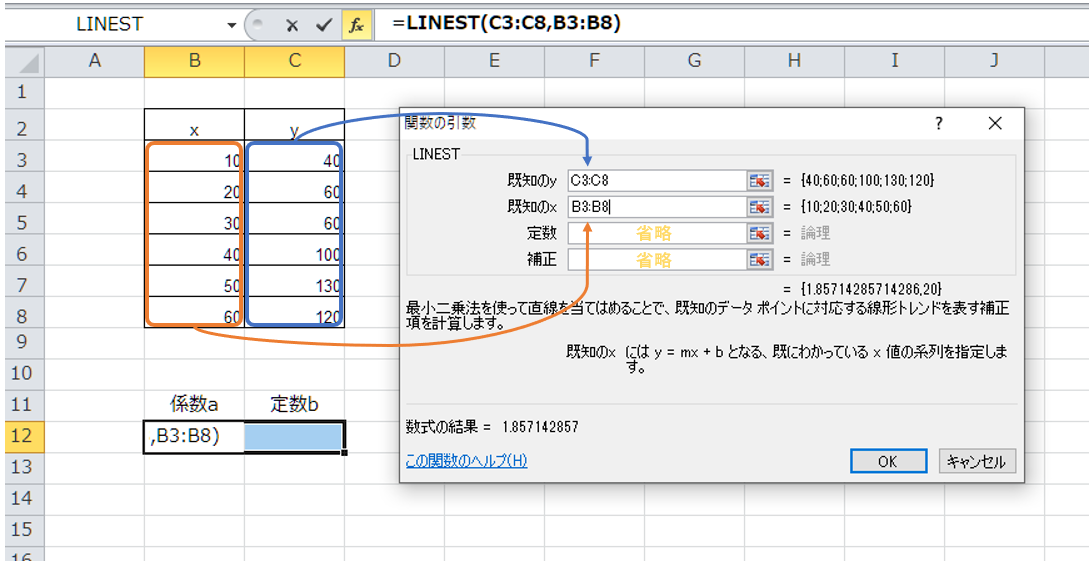1090x571 pixels.
Task: Select column F header
Action: pyautogui.click(x=594, y=61)
